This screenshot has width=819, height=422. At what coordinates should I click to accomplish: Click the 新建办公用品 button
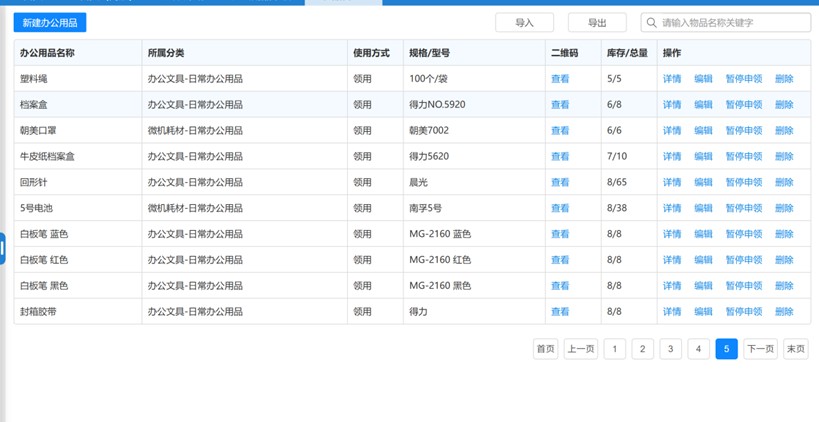[x=49, y=23]
